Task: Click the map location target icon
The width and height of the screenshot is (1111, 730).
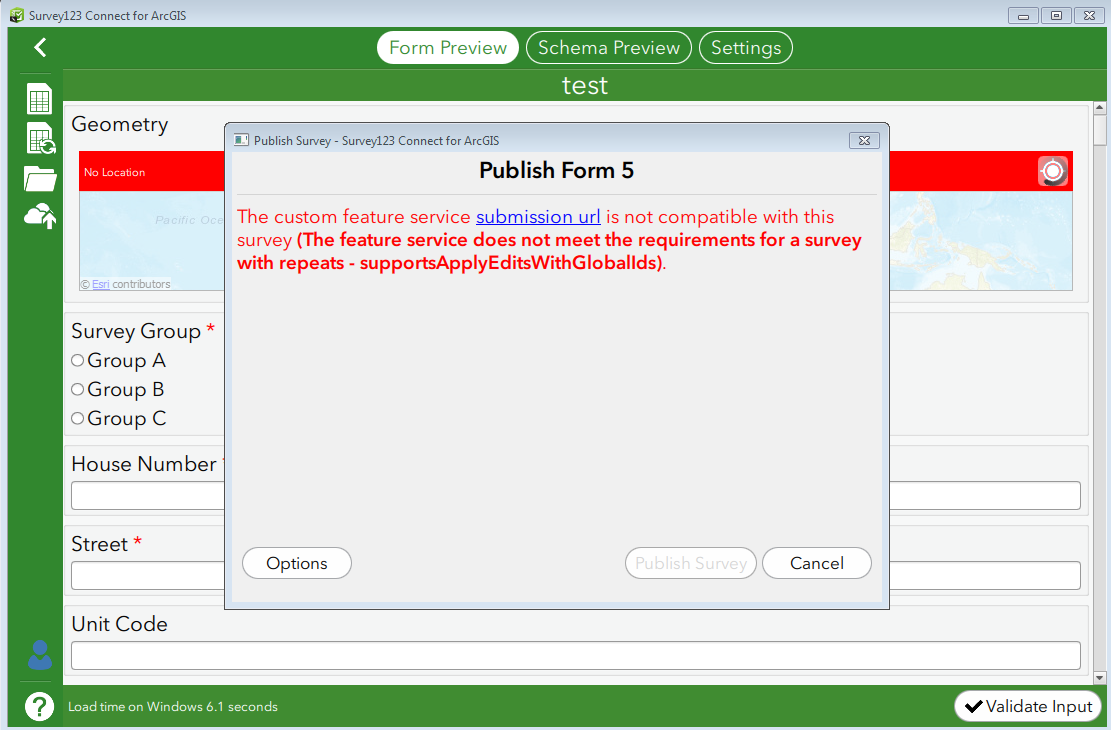Action: pyautogui.click(x=1053, y=171)
